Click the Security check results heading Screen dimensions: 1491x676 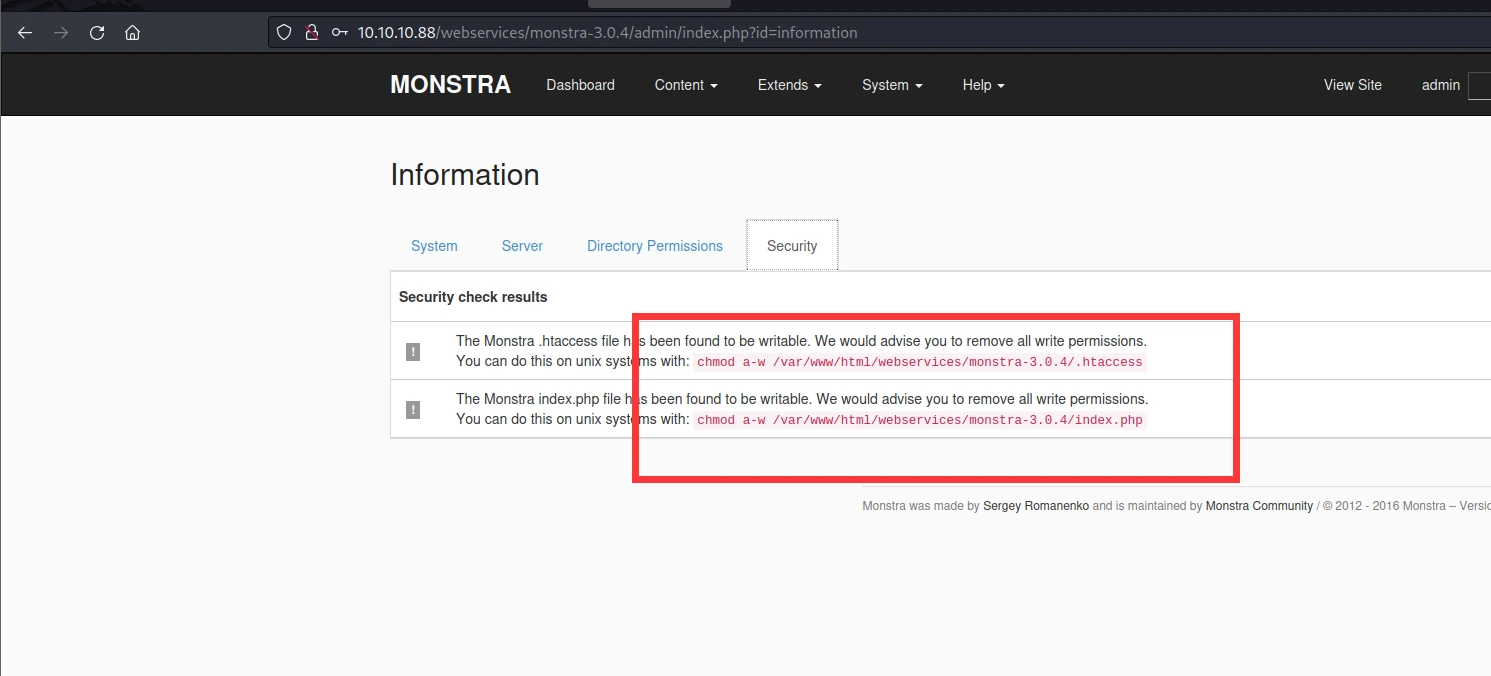point(473,297)
